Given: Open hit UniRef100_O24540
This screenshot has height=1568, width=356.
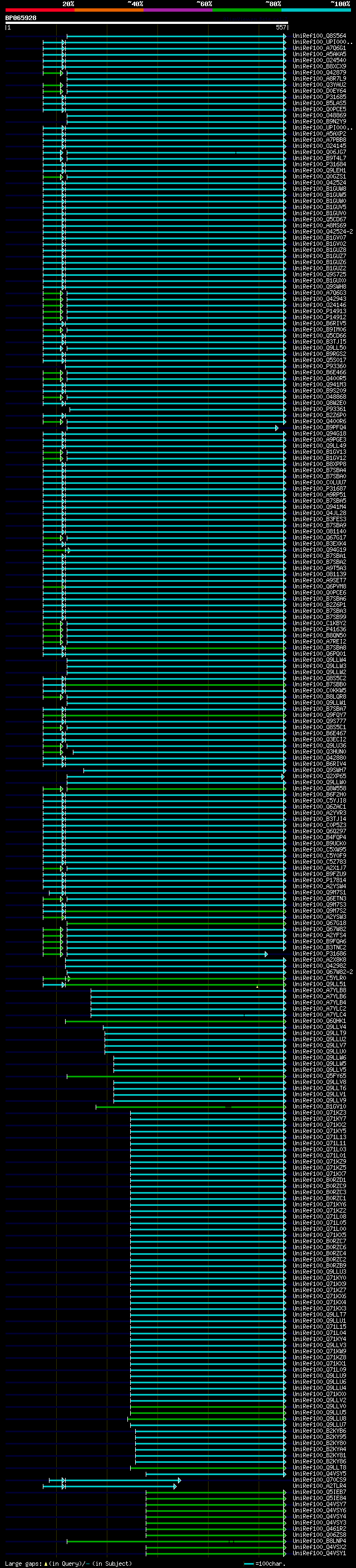Looking at the screenshot, I should click(319, 60).
